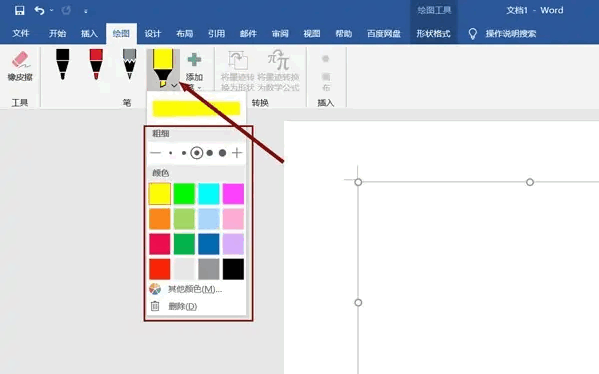
Task: Open the Undo history dropdown arrow
Action: (52, 10)
